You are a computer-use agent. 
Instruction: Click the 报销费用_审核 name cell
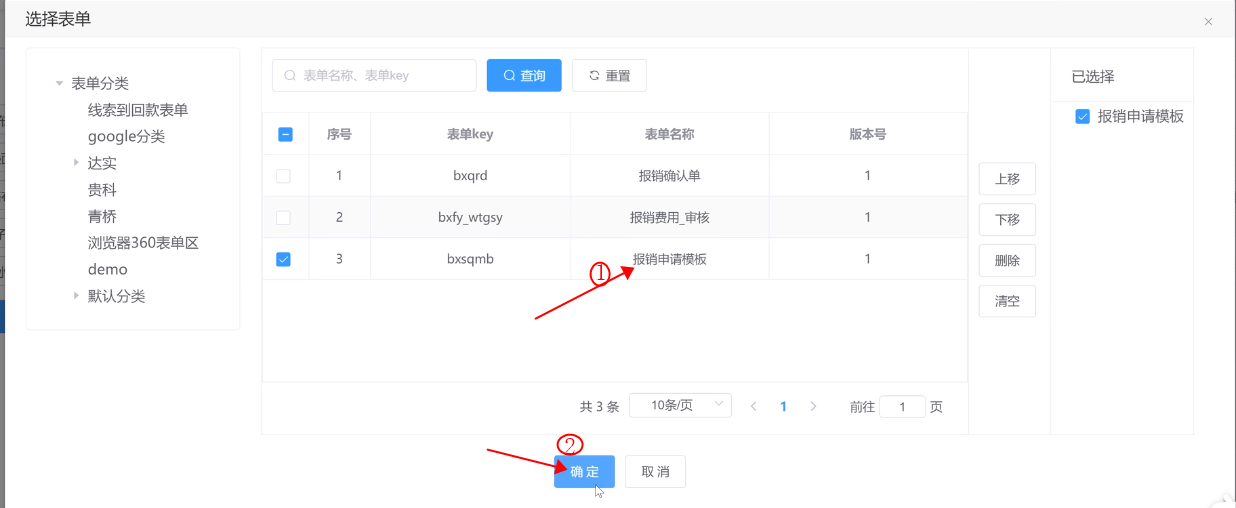[670, 217]
